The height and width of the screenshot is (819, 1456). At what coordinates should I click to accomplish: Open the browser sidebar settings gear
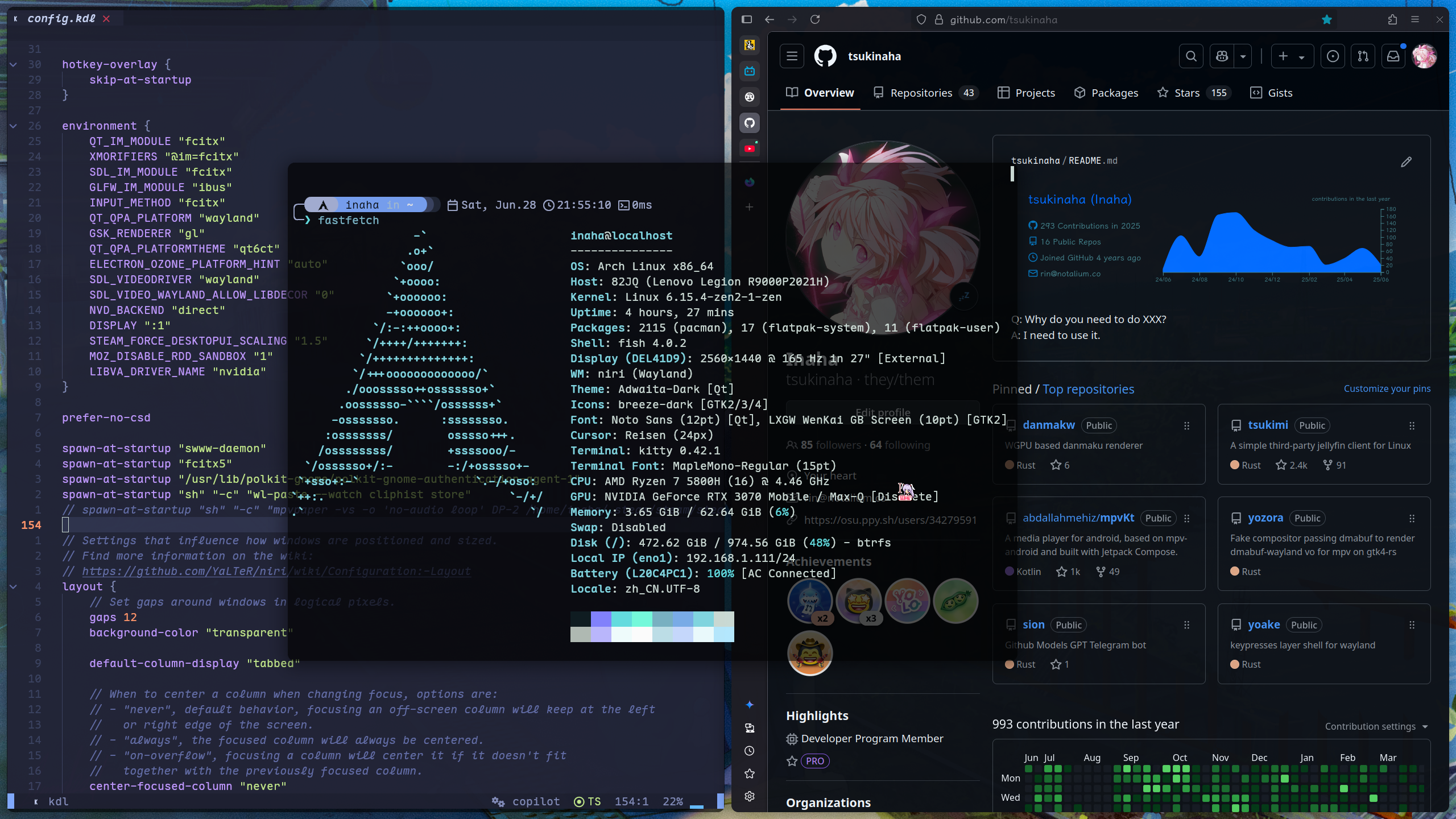pos(750,796)
